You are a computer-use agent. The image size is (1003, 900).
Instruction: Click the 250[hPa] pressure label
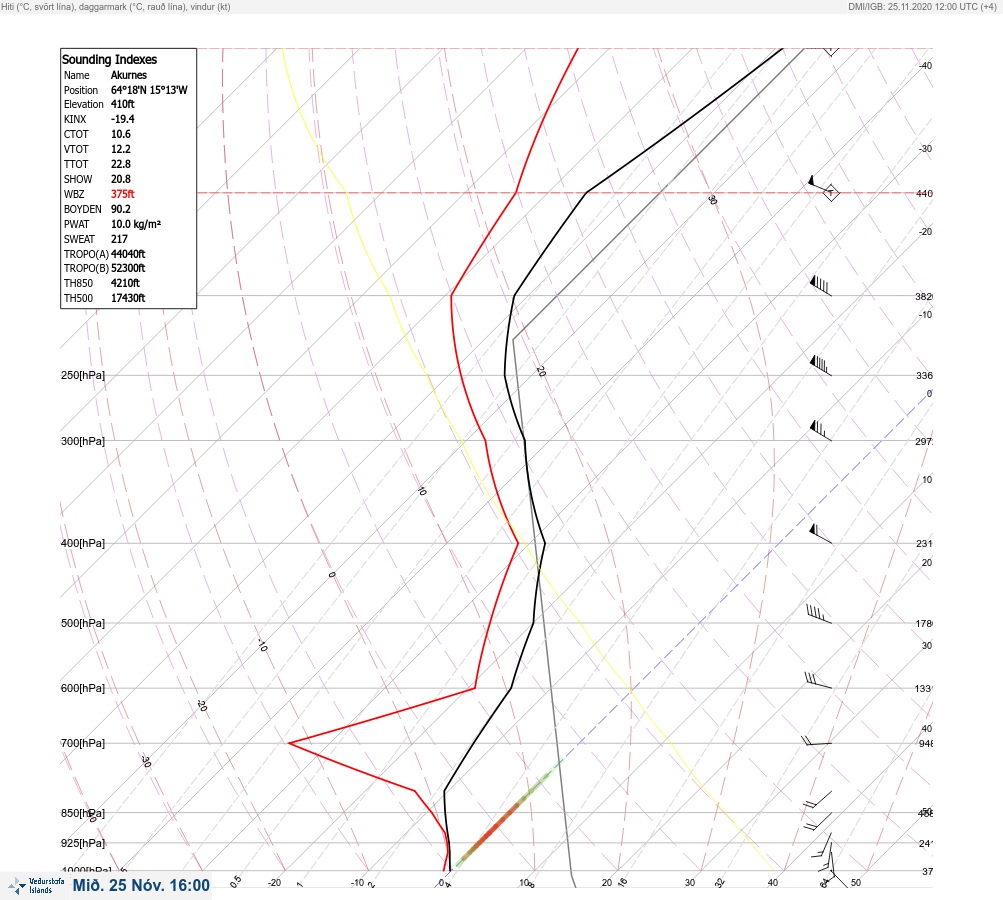click(83, 375)
